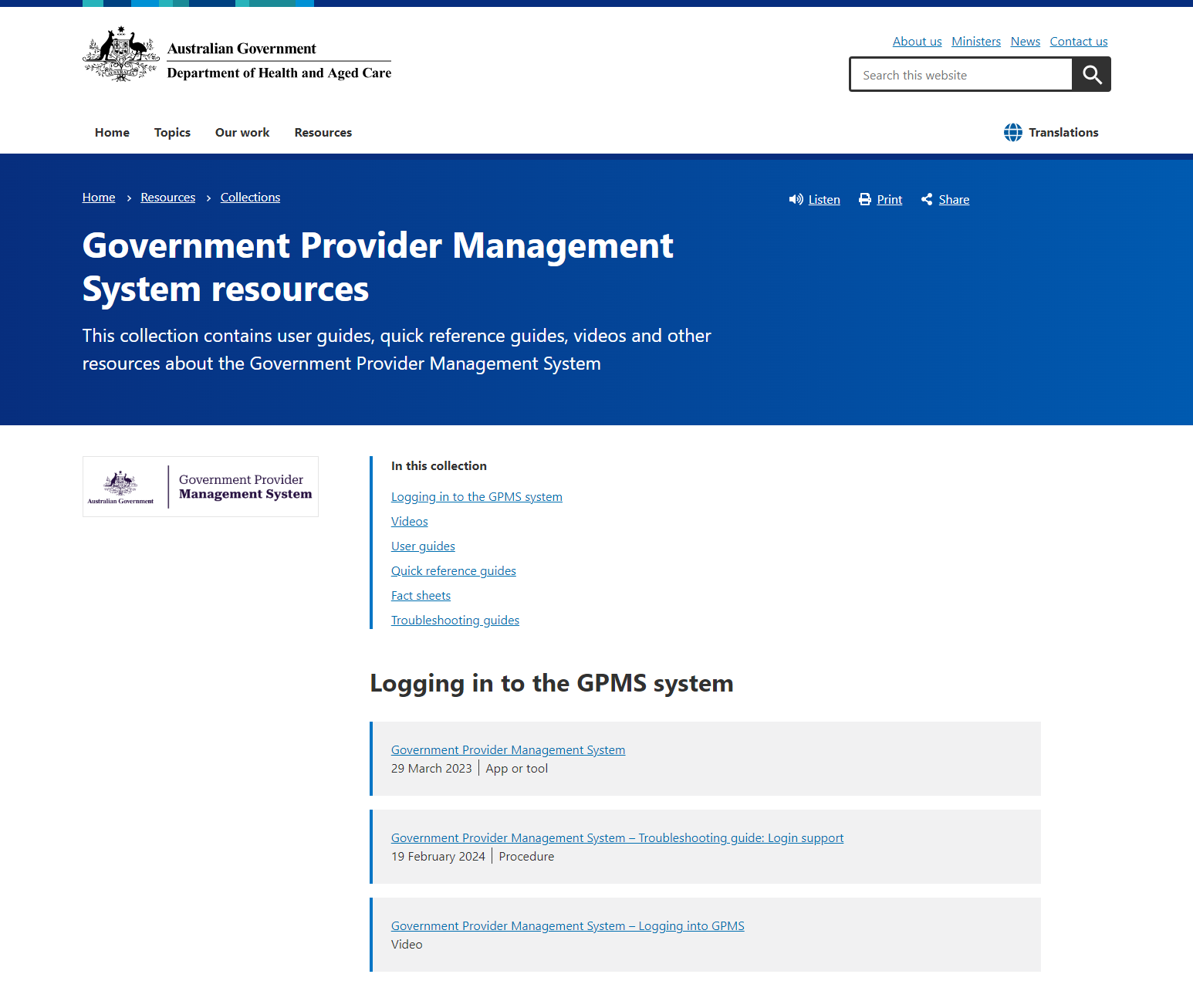Open the Our work menu item

tap(242, 132)
